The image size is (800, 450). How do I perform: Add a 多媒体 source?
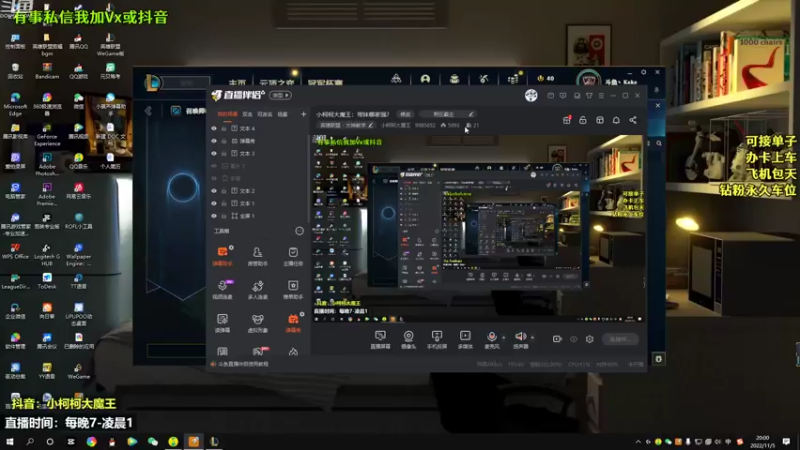point(465,339)
